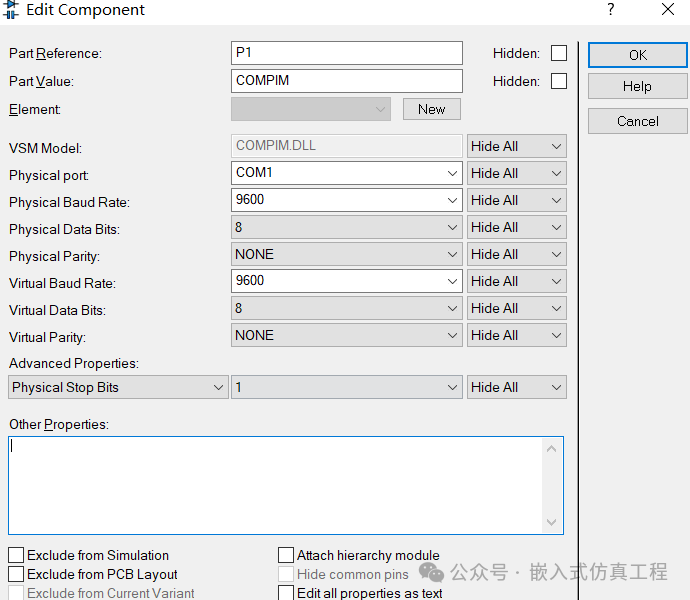Close the Edit Component dialog
This screenshot has height=600, width=690.
(x=668, y=9)
